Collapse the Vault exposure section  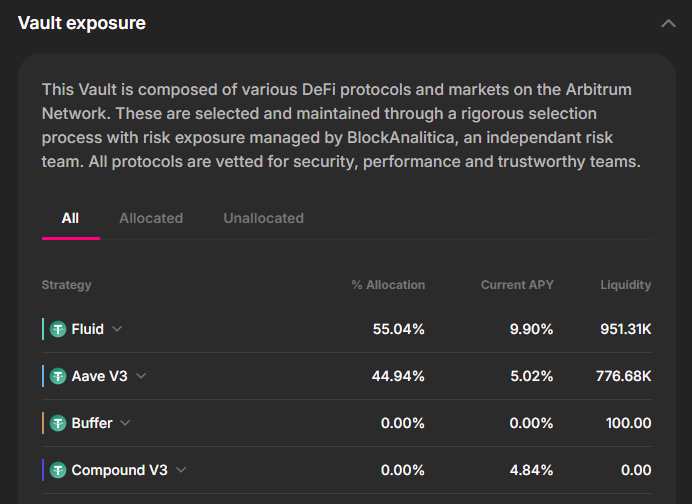coord(668,23)
